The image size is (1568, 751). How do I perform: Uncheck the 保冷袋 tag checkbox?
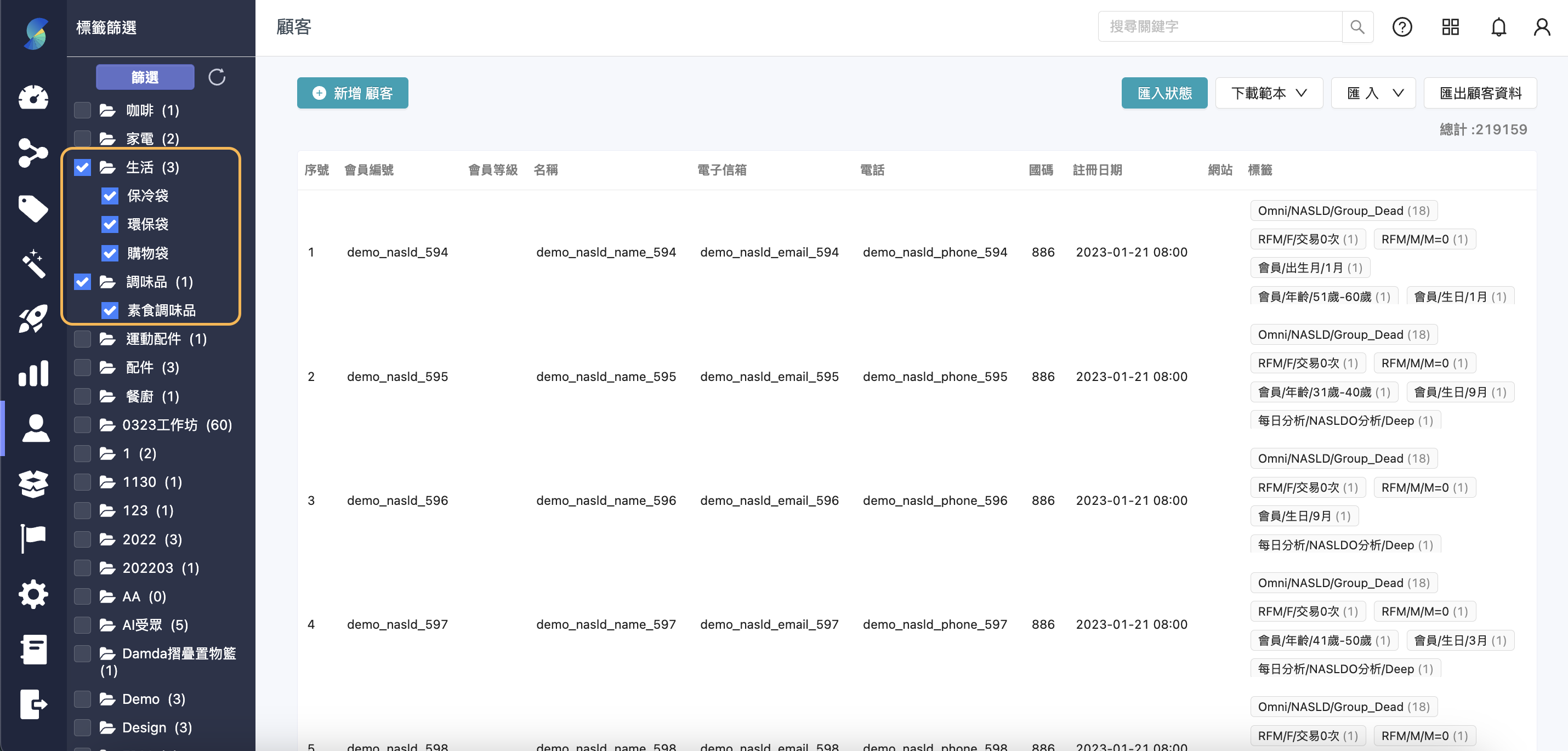tap(110, 196)
